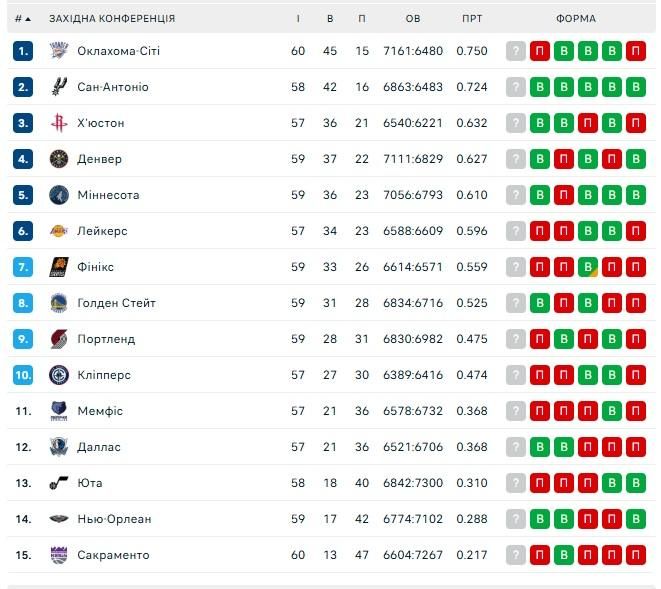
Task: Click the San Antonio Spurs logo
Action: 58,87
